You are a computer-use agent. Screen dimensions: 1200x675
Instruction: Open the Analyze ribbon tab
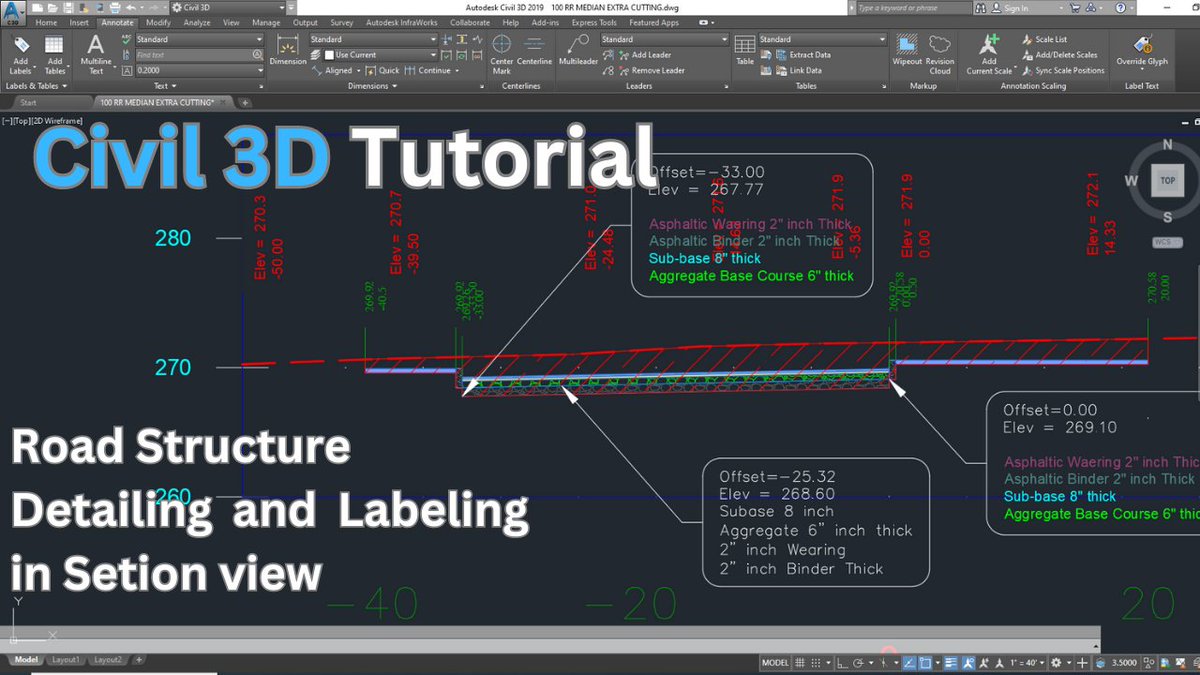(x=197, y=22)
